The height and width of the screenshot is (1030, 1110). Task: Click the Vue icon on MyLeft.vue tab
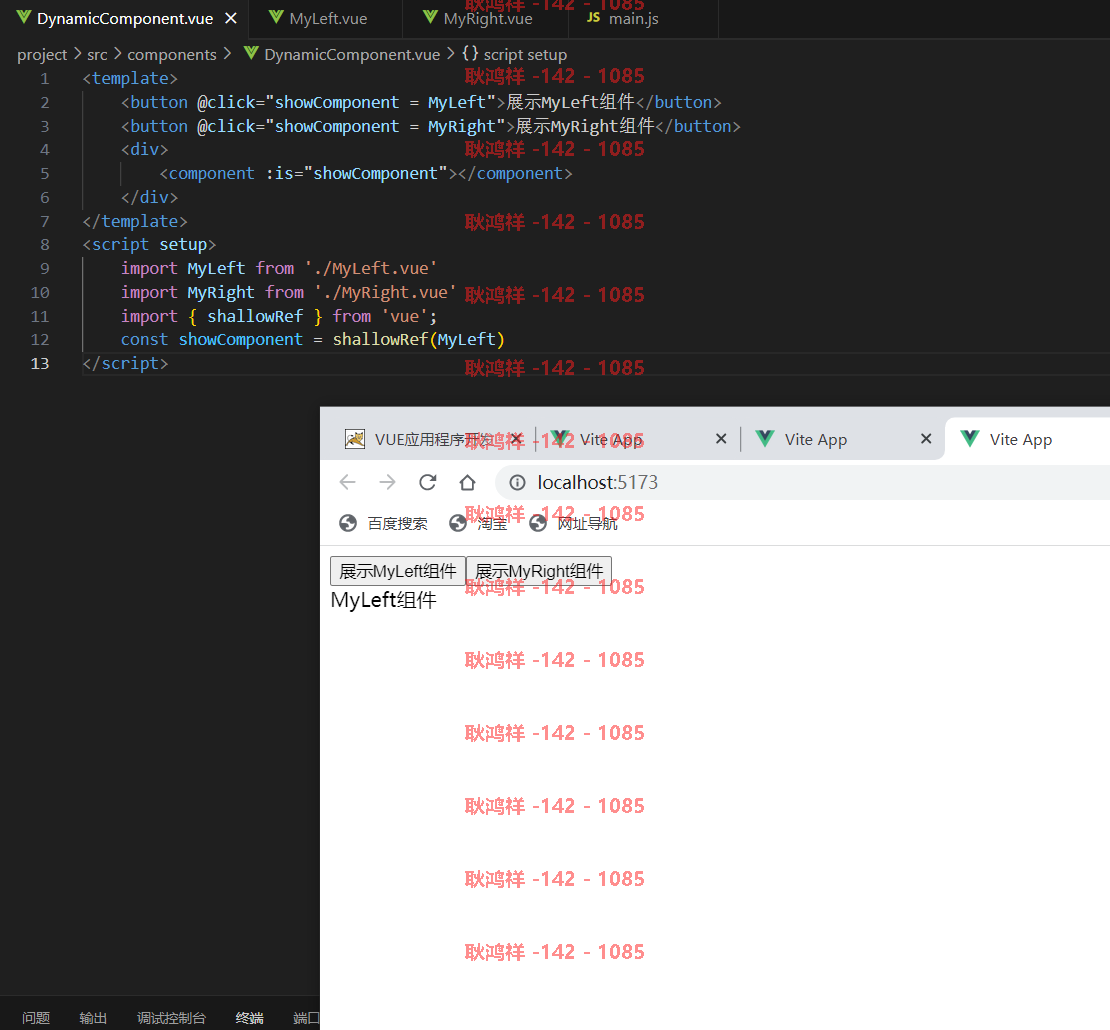click(276, 17)
